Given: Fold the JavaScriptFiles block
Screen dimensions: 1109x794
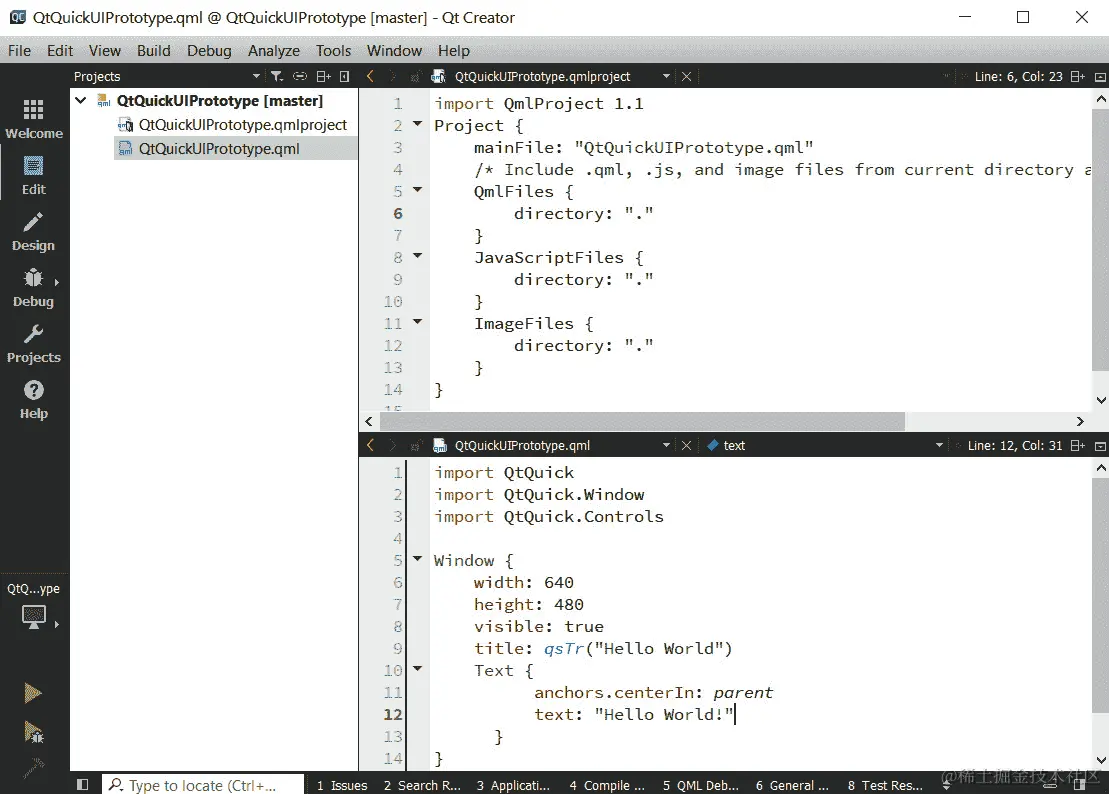Looking at the screenshot, I should (417, 255).
